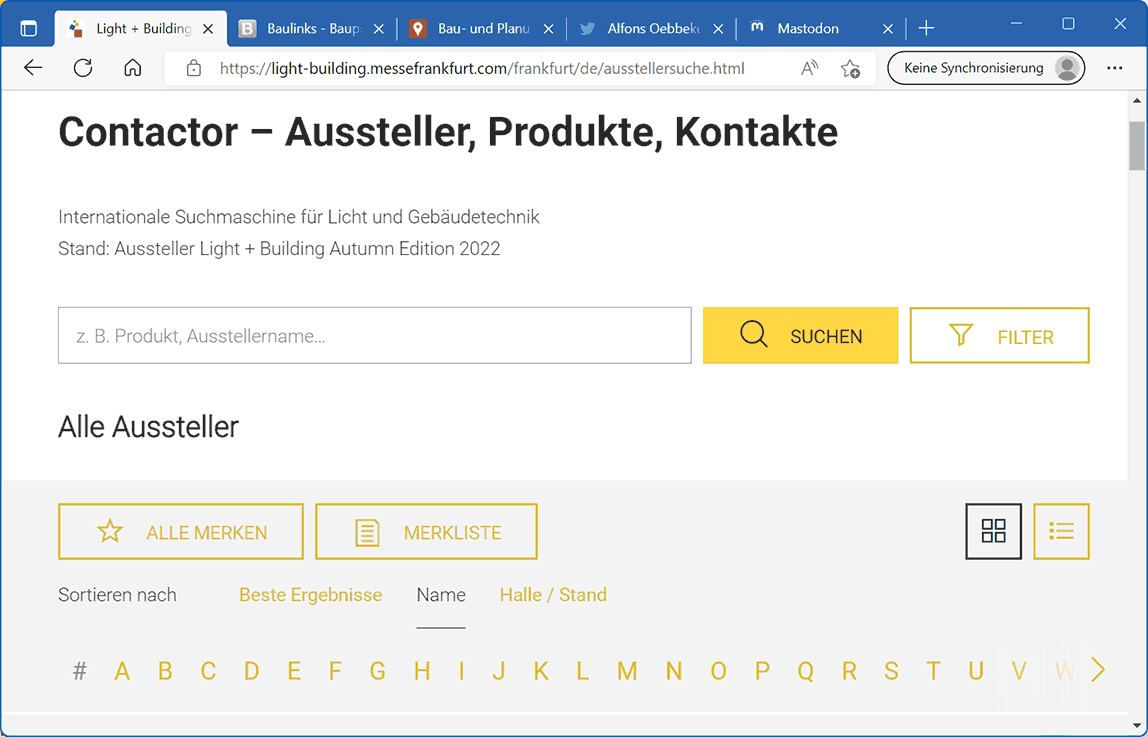Filter exhibitors by letter I

tap(461, 670)
